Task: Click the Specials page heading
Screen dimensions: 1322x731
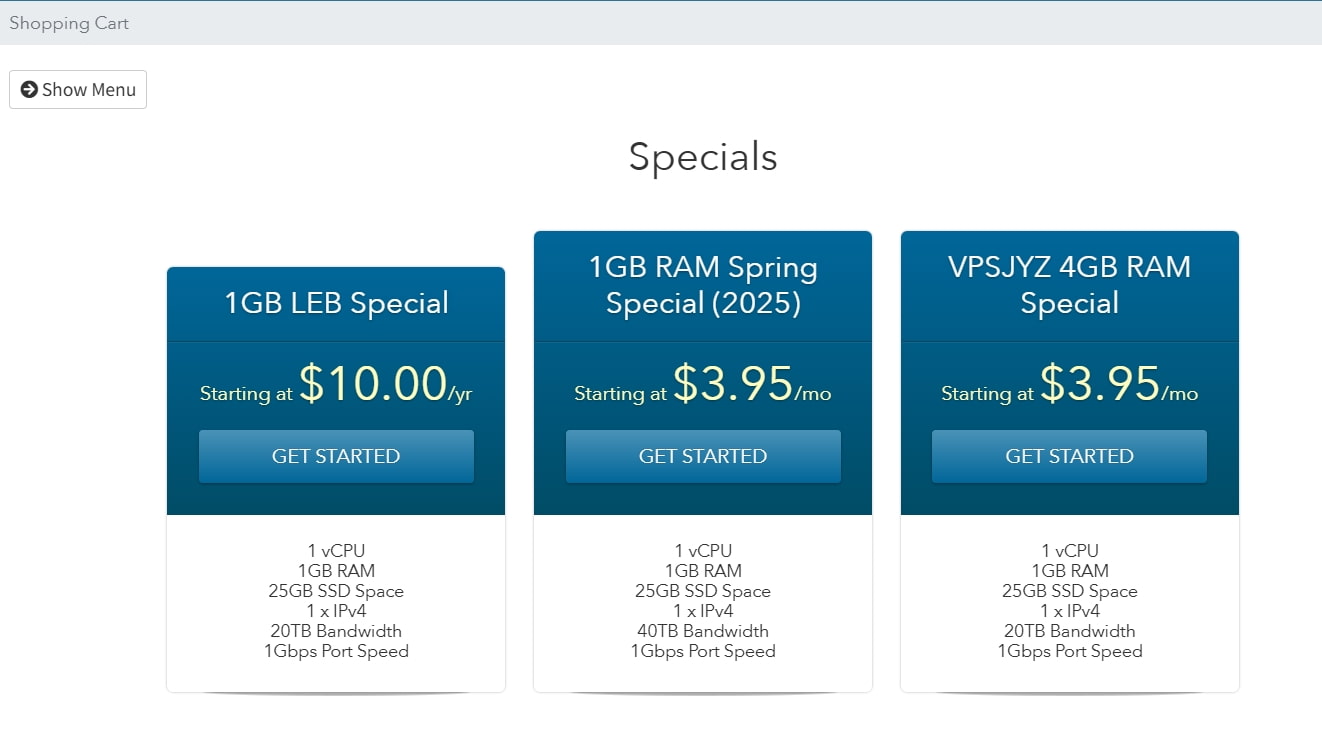Action: [x=702, y=157]
